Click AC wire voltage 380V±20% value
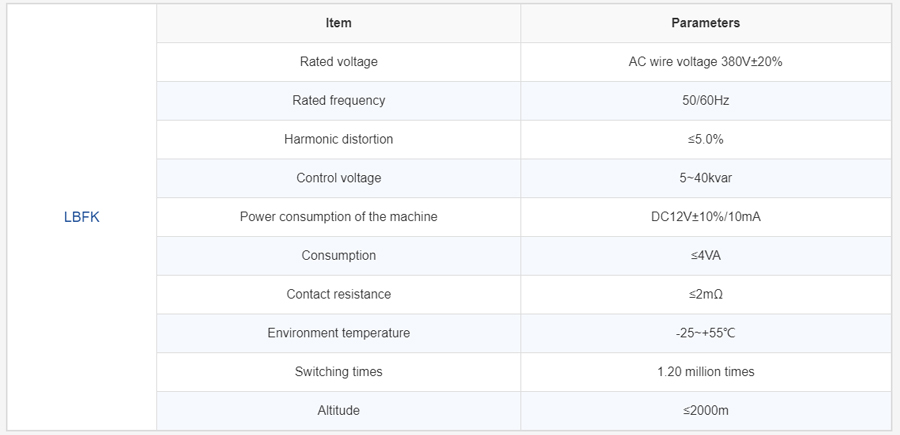900x435 pixels. point(705,62)
